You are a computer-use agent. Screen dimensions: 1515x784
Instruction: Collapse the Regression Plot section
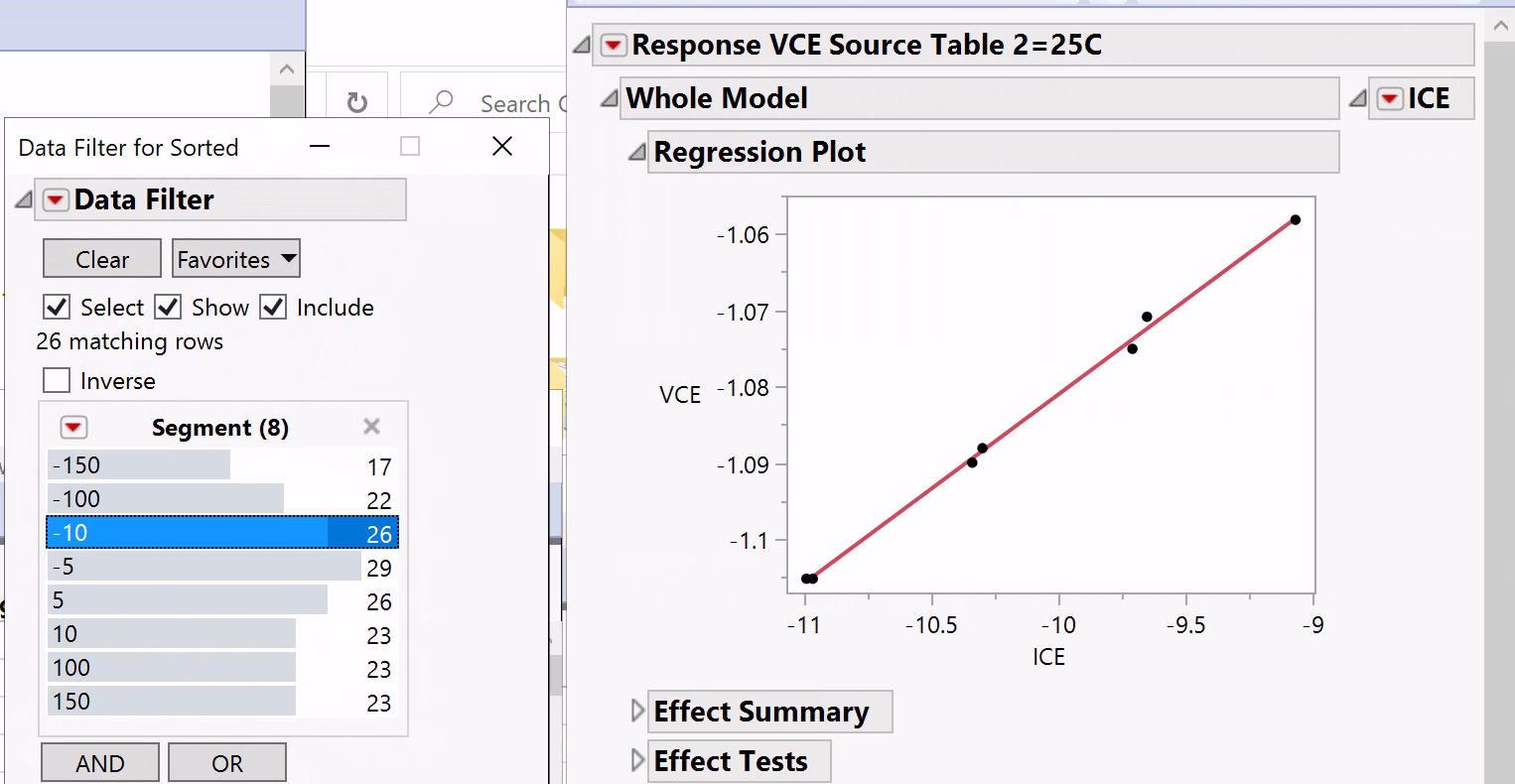[637, 153]
